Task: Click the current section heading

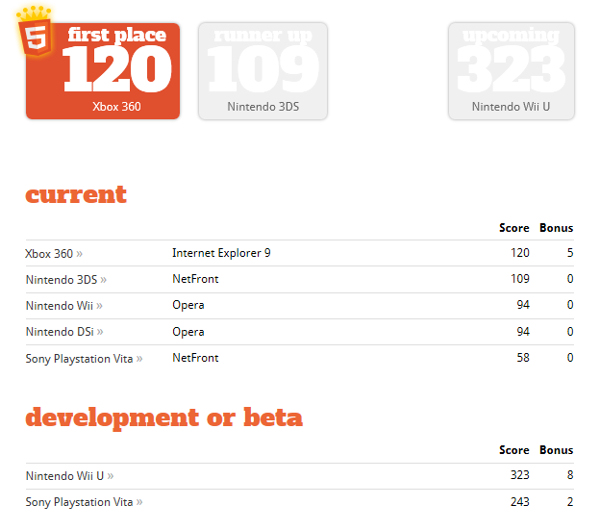Action: [76, 195]
